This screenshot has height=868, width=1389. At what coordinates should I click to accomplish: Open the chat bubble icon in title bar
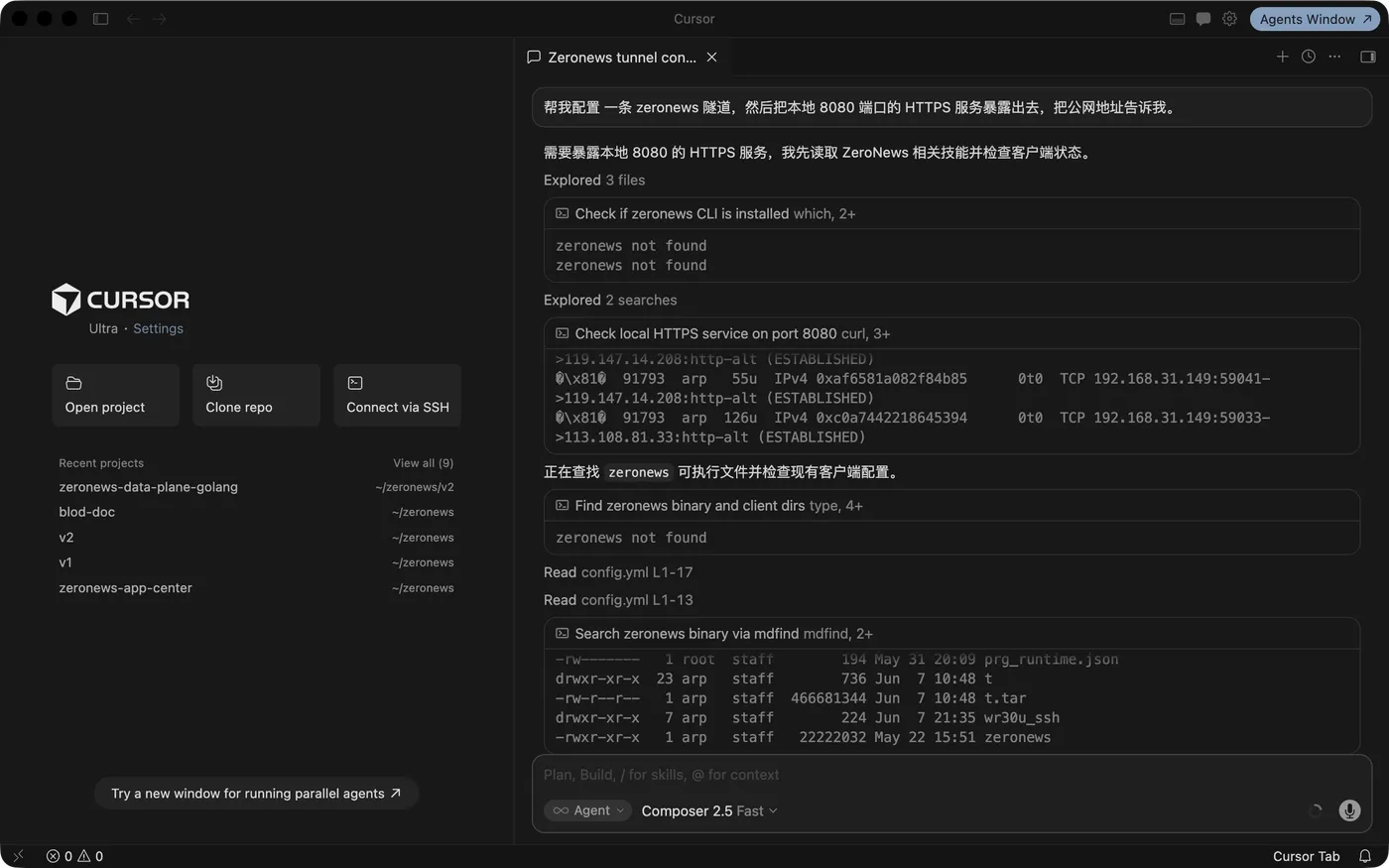1203,19
